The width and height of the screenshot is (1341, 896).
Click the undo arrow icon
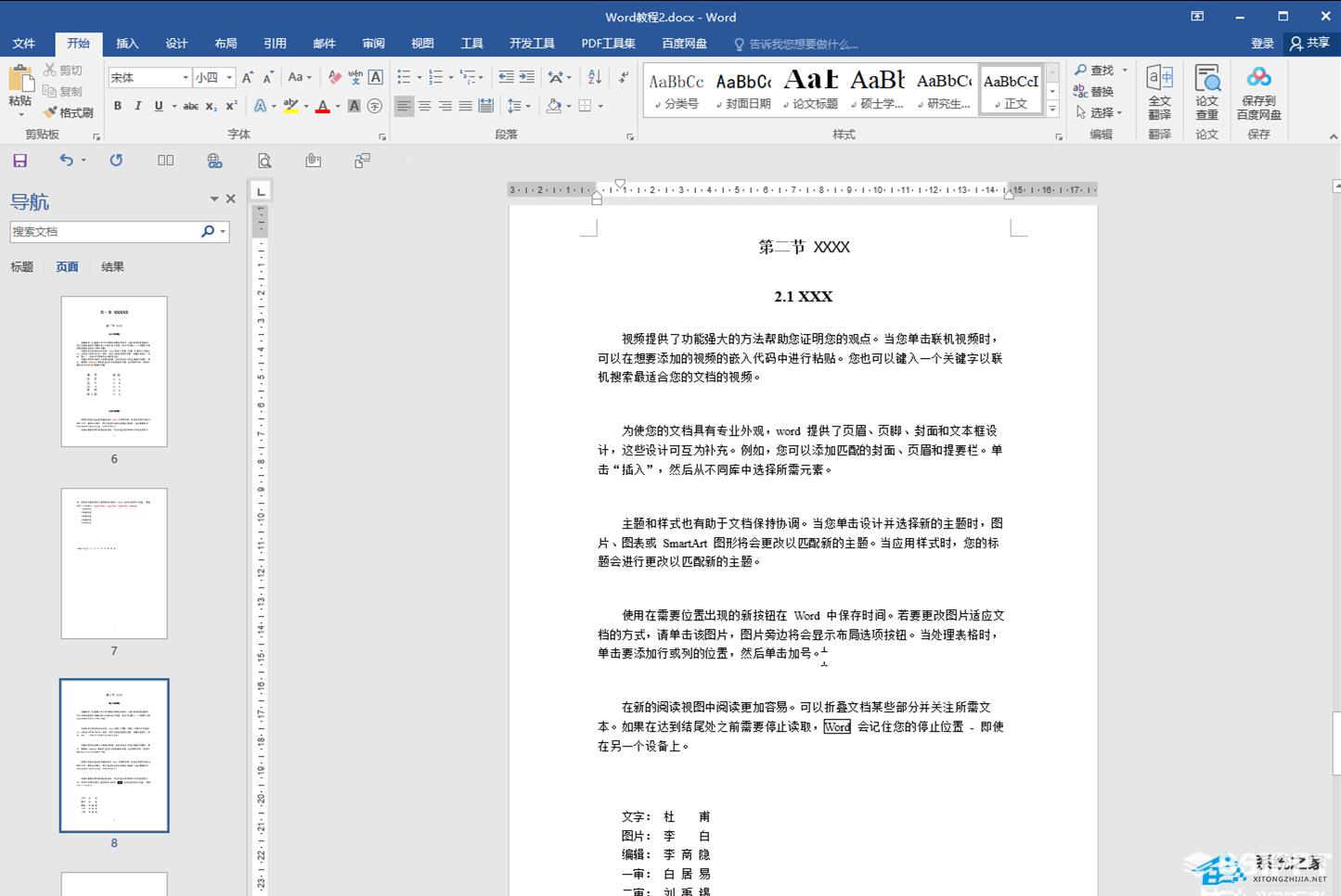[x=66, y=160]
